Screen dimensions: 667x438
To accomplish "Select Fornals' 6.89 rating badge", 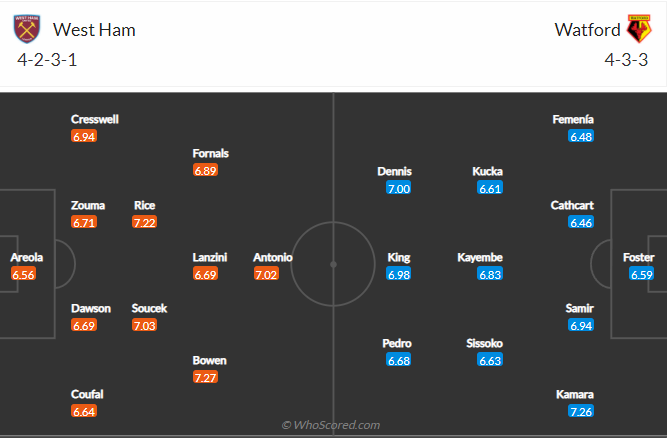I will tap(204, 171).
